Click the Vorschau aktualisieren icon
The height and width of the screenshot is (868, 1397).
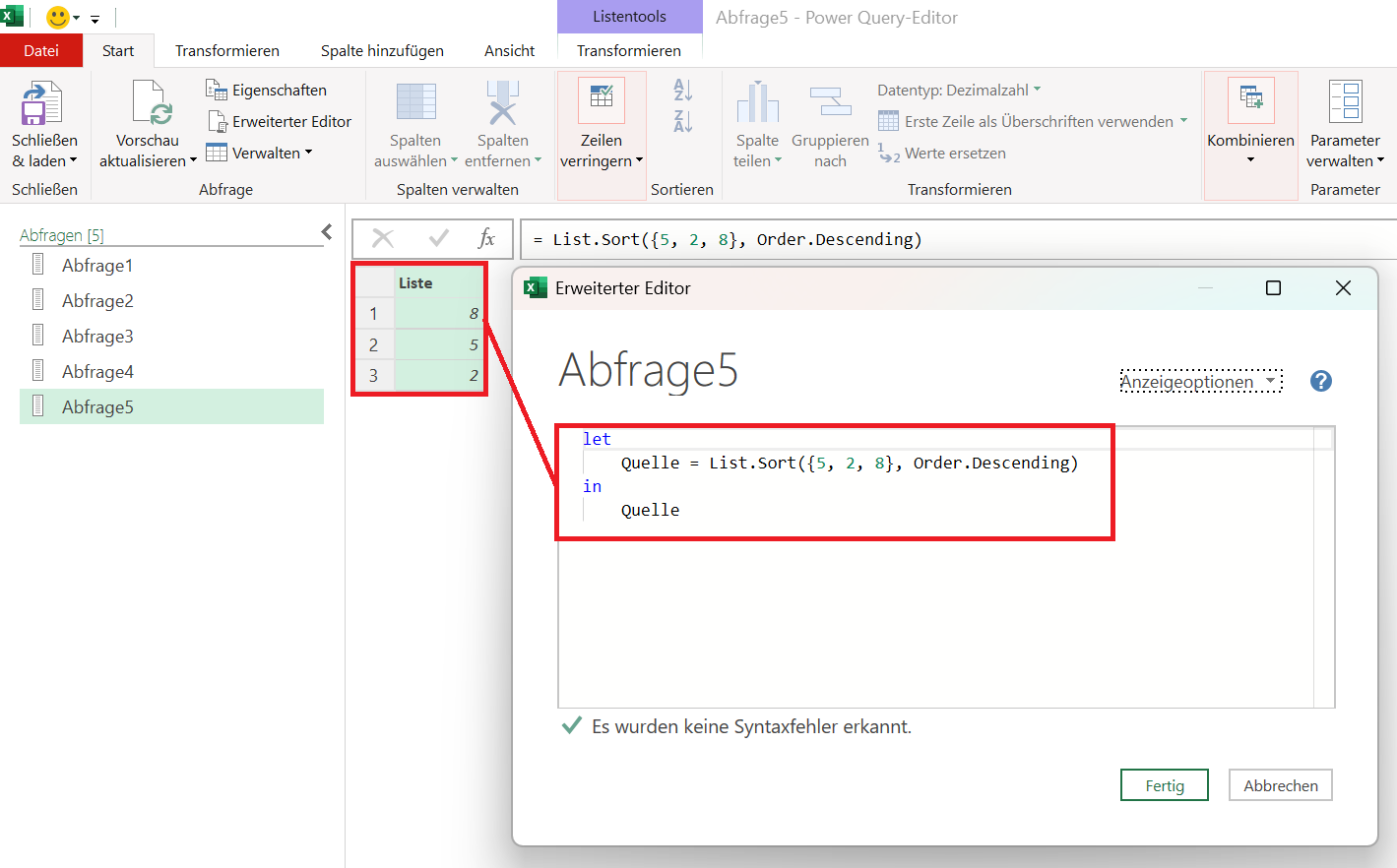pyautogui.click(x=151, y=103)
